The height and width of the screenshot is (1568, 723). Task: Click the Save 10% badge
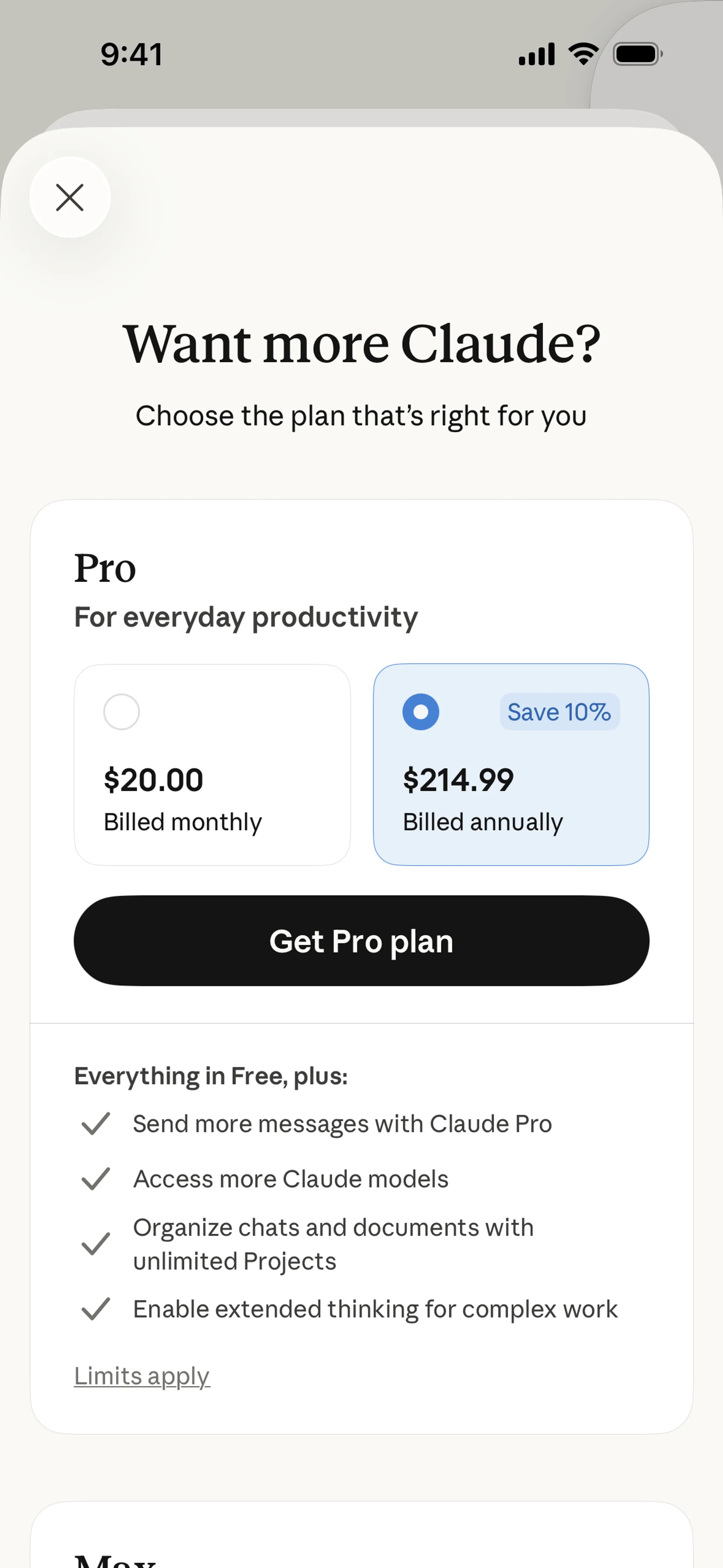point(559,712)
